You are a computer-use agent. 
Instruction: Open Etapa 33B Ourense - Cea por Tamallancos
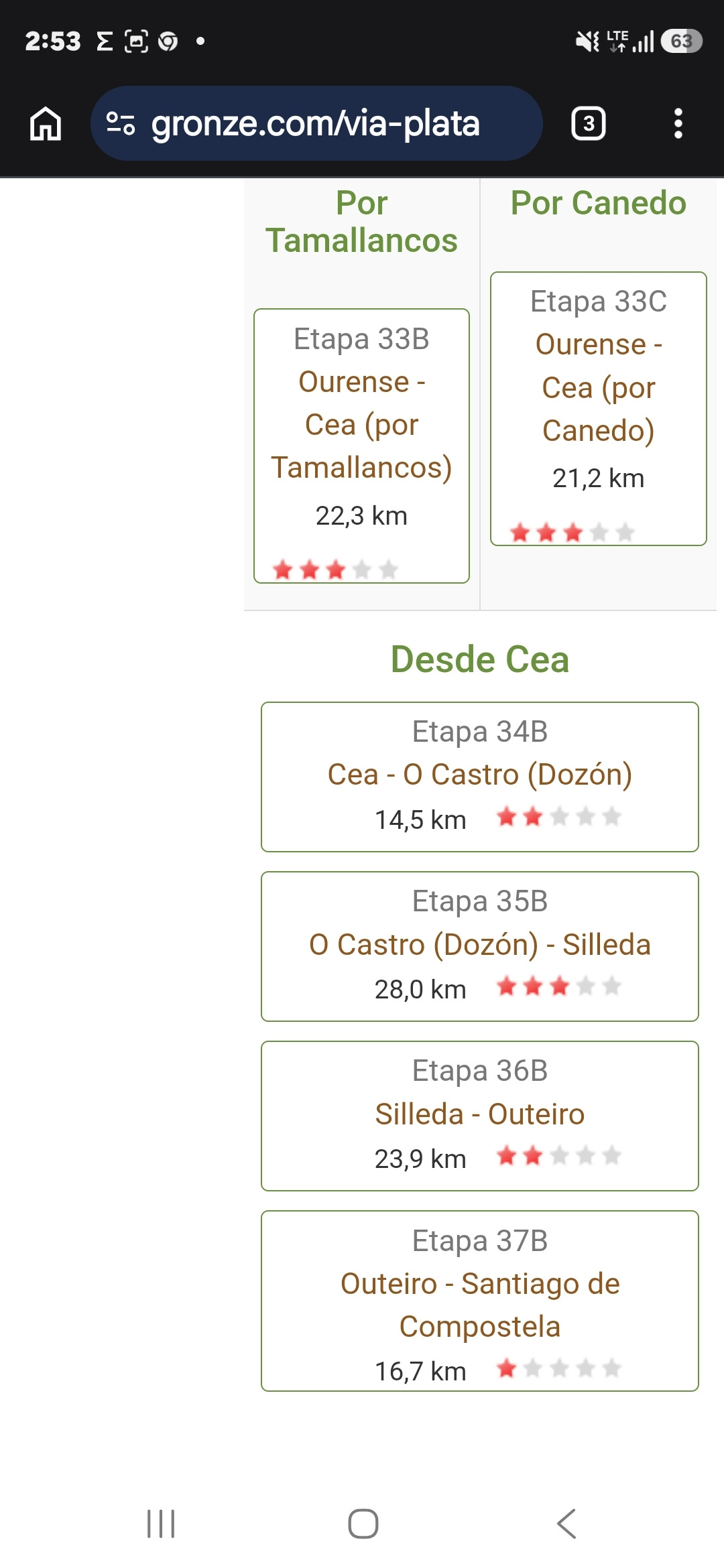(x=361, y=446)
